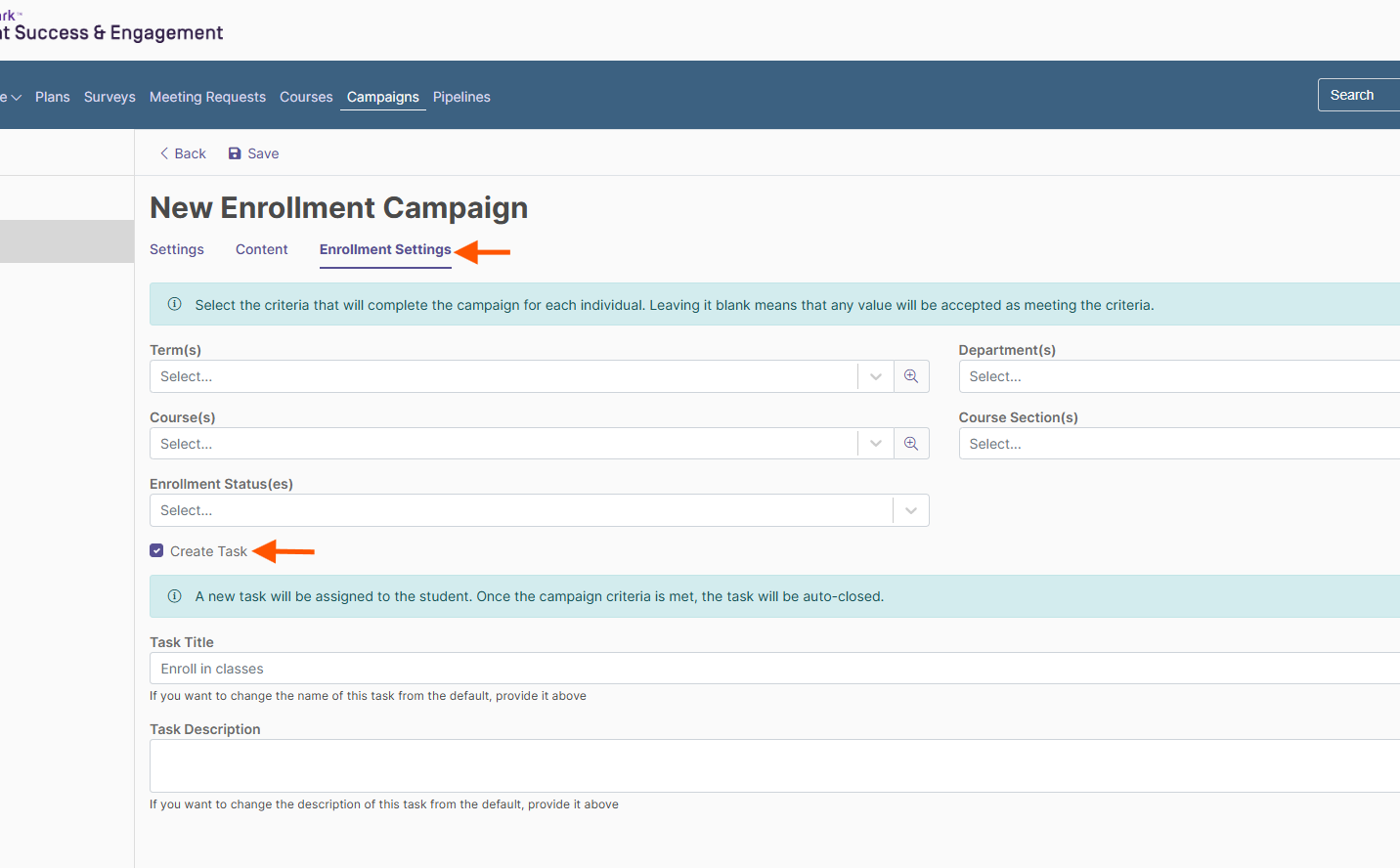Open the Plans menu item
This screenshot has width=1400, height=868.
(53, 97)
